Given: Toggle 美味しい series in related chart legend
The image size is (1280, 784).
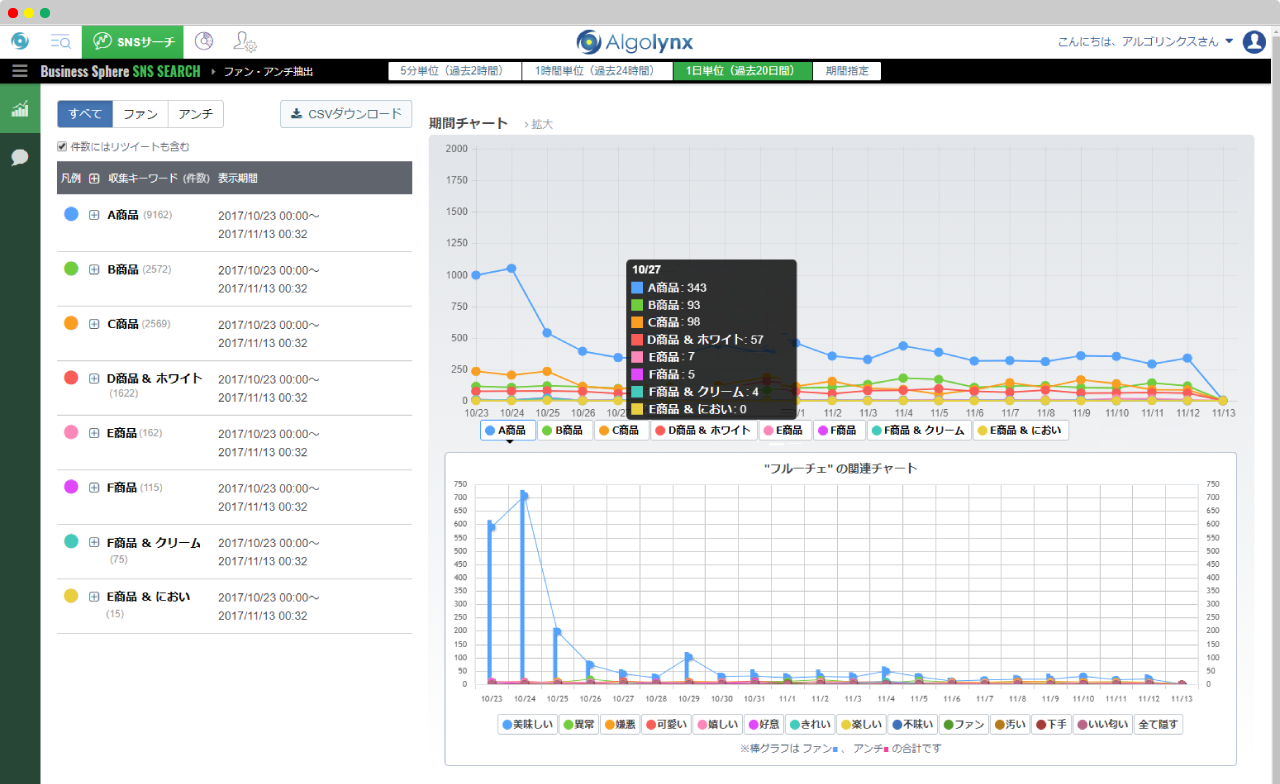Looking at the screenshot, I should coord(527,724).
